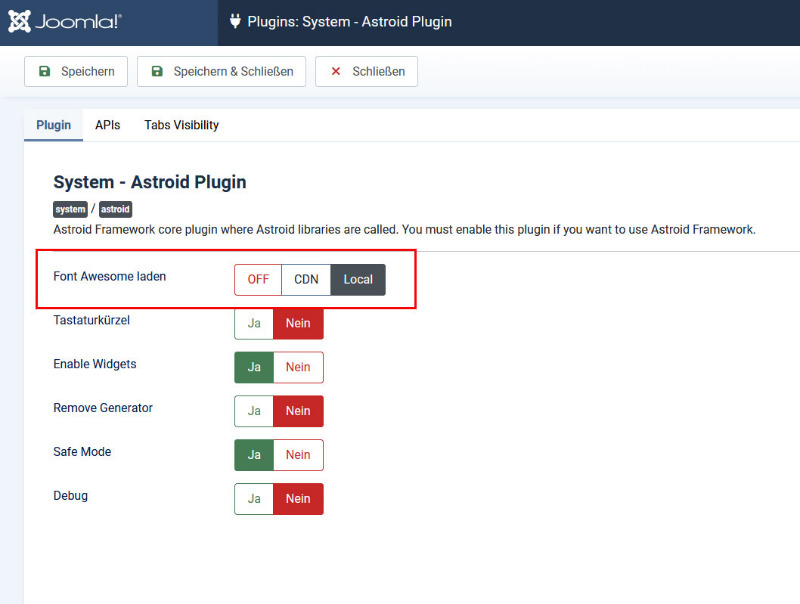Set Font Awesome laden to OFF

[258, 279]
